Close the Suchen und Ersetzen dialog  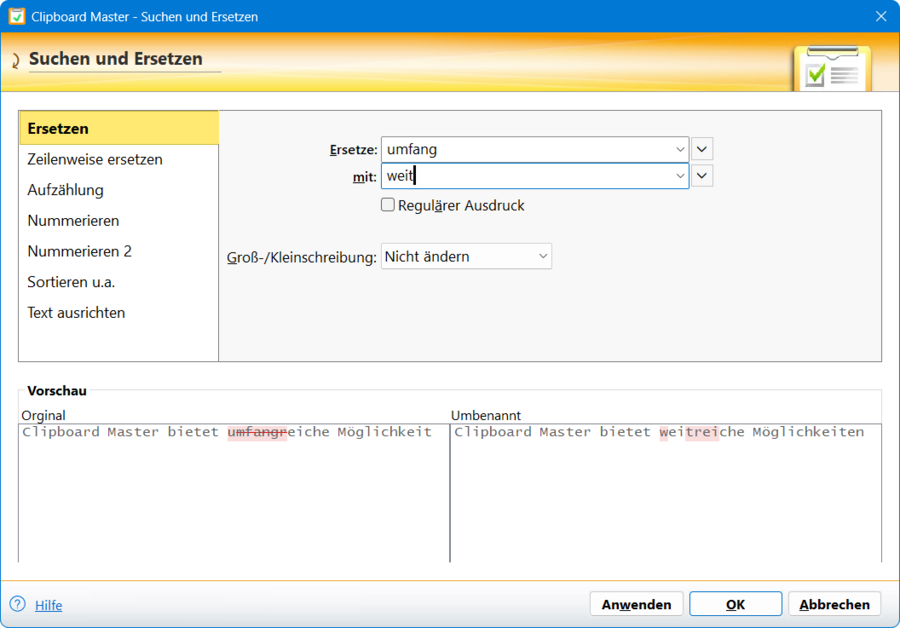tap(881, 16)
